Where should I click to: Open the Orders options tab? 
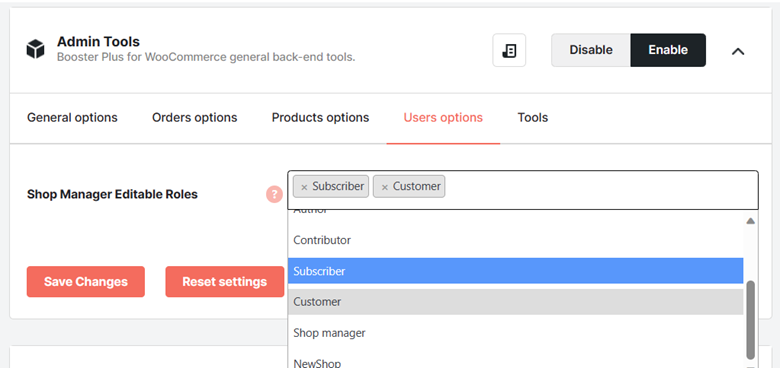point(195,118)
